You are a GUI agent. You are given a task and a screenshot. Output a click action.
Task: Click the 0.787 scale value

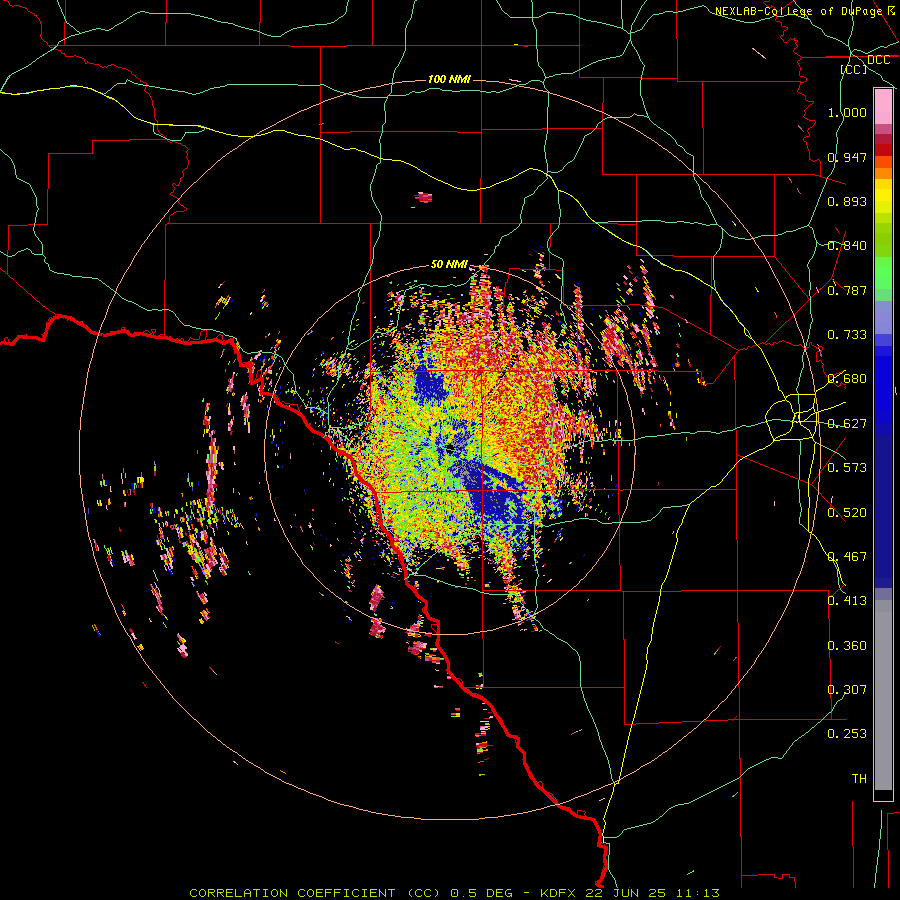pyautogui.click(x=847, y=290)
